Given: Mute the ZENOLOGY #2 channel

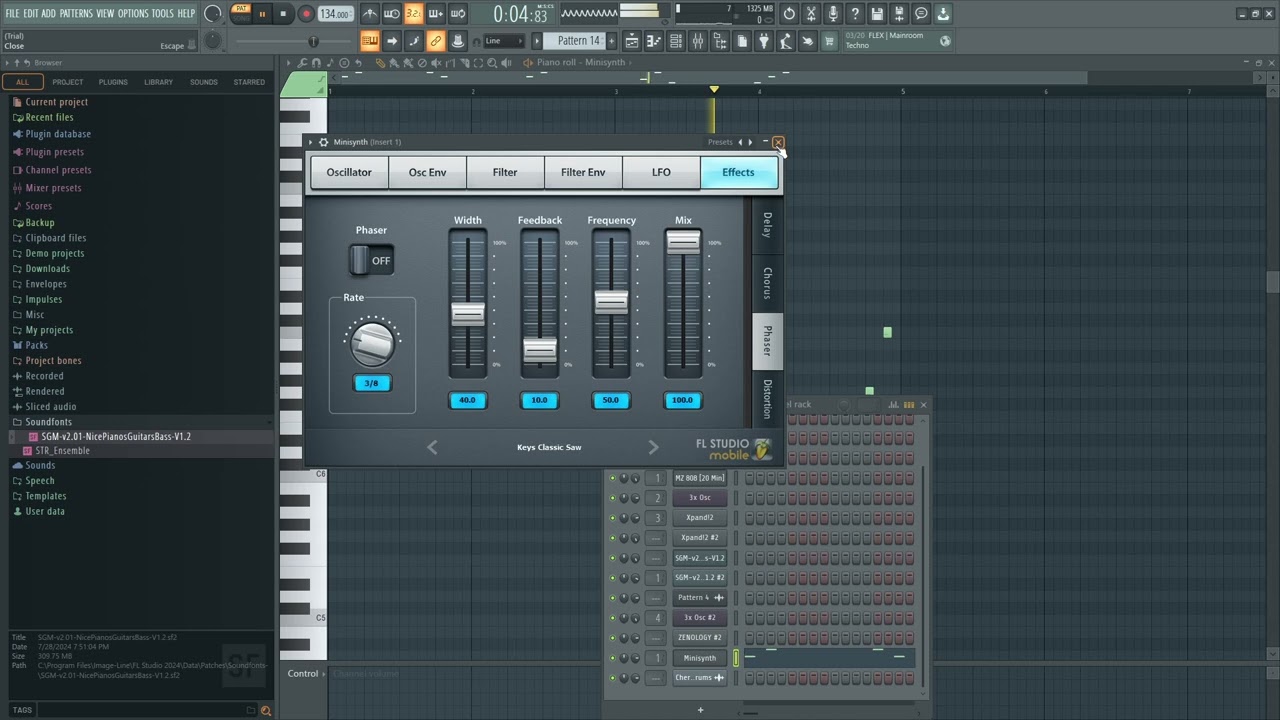Looking at the screenshot, I should click(x=612, y=638).
